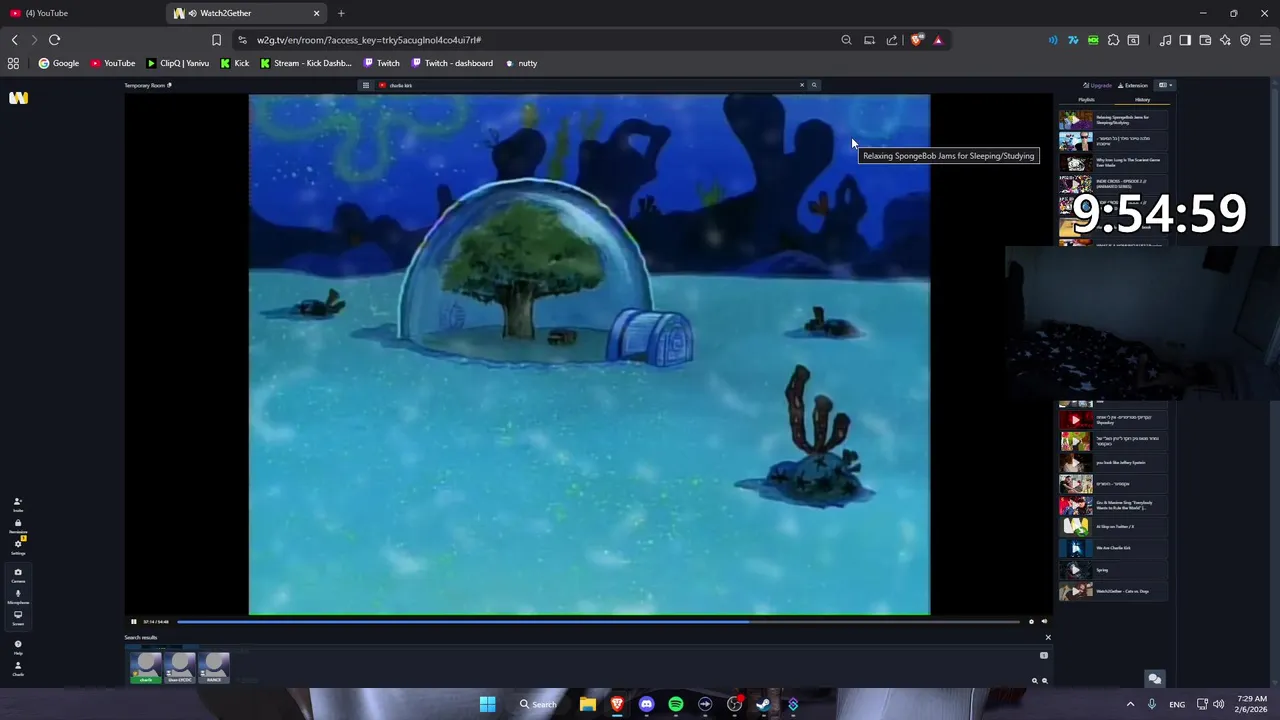This screenshot has height=720, width=1280.
Task: Click the player settings icon beside volume
Action: click(x=1031, y=621)
